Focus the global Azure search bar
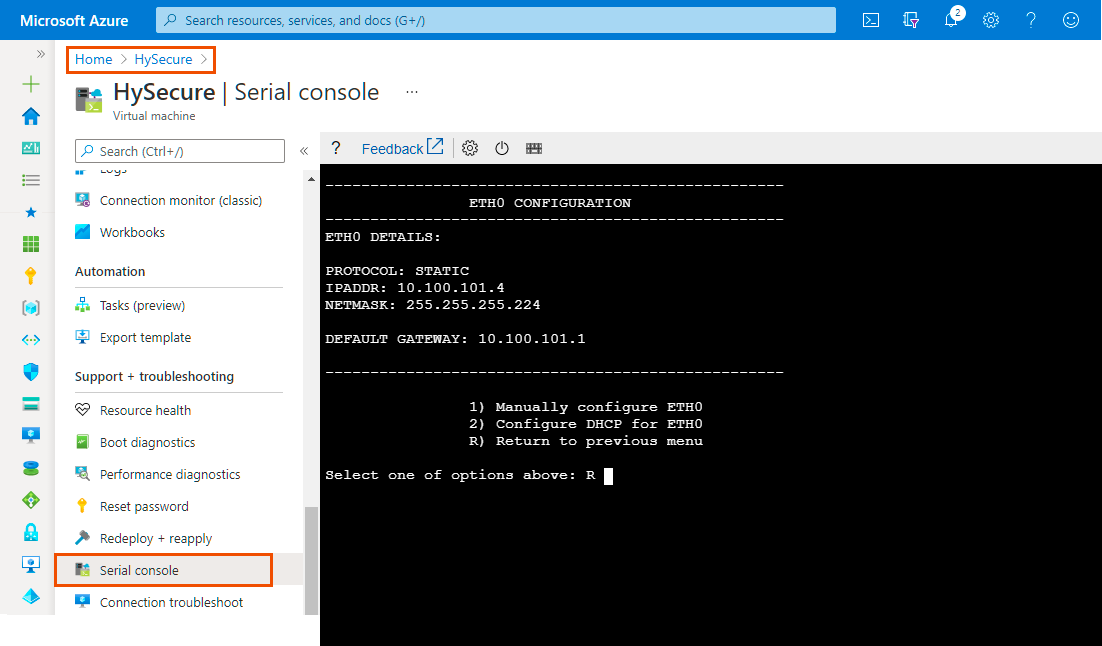 (x=496, y=20)
